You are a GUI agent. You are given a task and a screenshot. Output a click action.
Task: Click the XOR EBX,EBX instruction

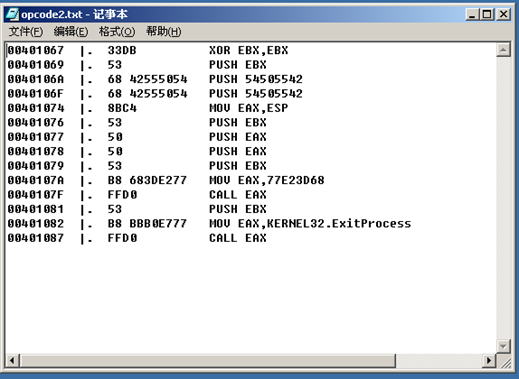click(x=249, y=50)
